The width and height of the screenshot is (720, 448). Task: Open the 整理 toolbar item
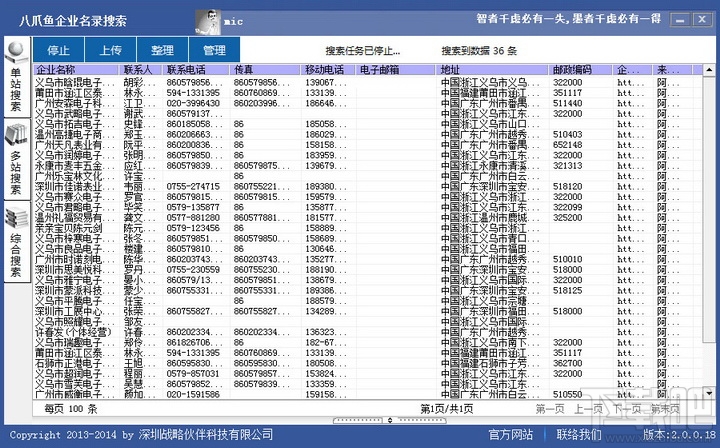pos(162,50)
